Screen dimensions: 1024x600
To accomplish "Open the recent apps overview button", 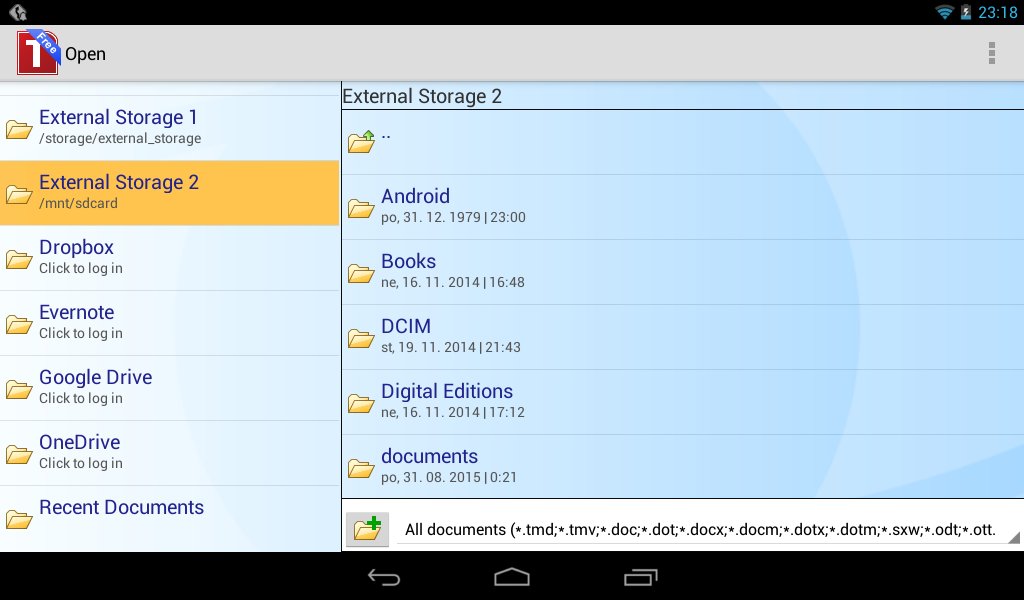I will (640, 576).
